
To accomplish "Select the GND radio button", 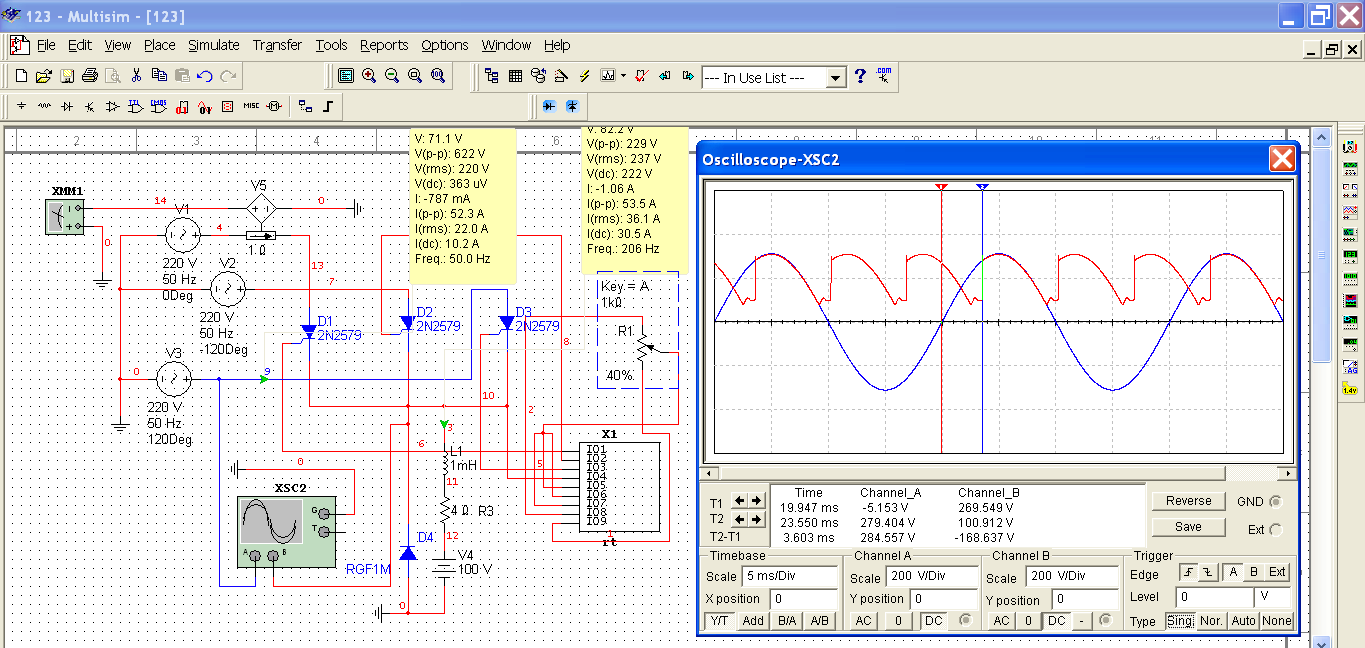I will tap(1275, 501).
